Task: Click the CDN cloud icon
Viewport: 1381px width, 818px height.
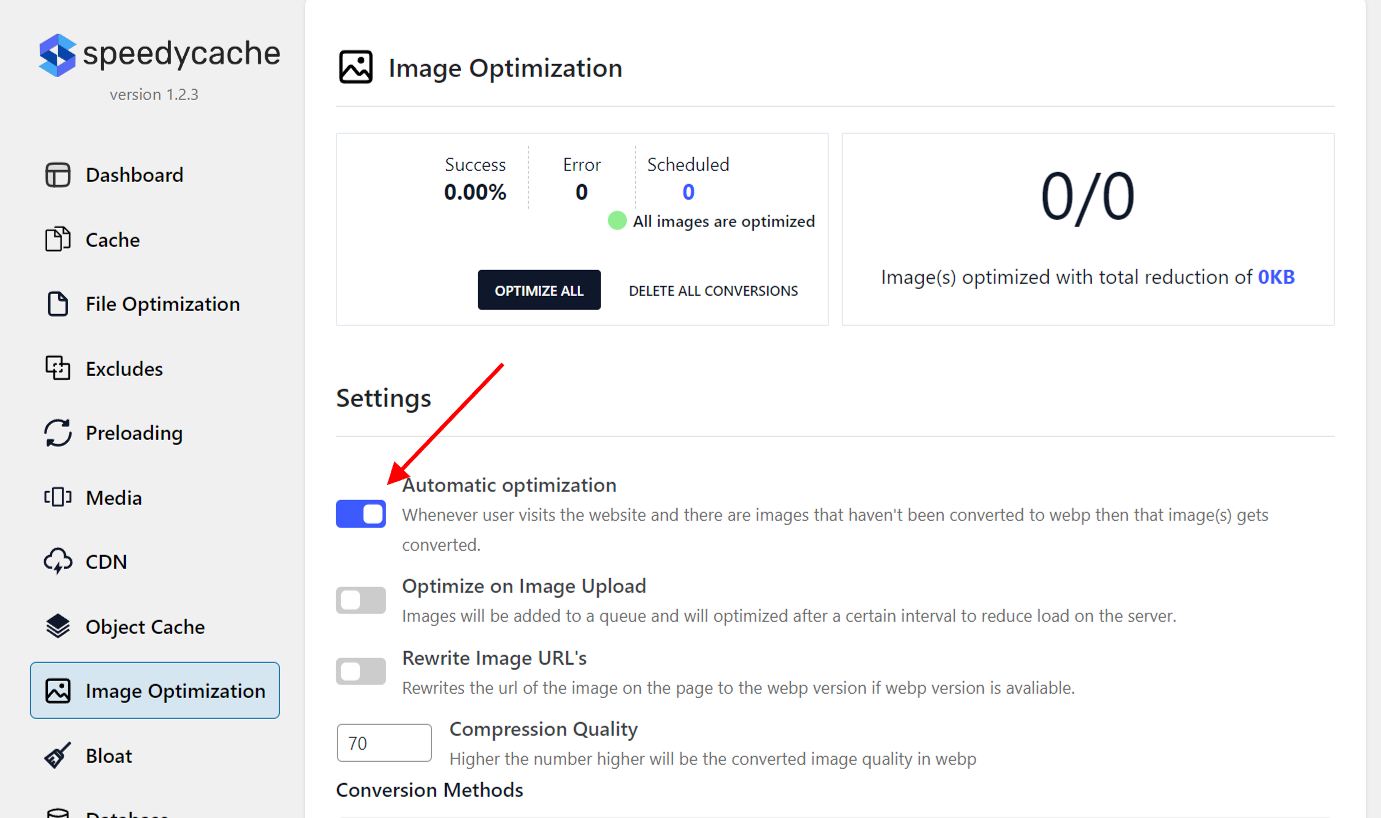Action: (58, 562)
